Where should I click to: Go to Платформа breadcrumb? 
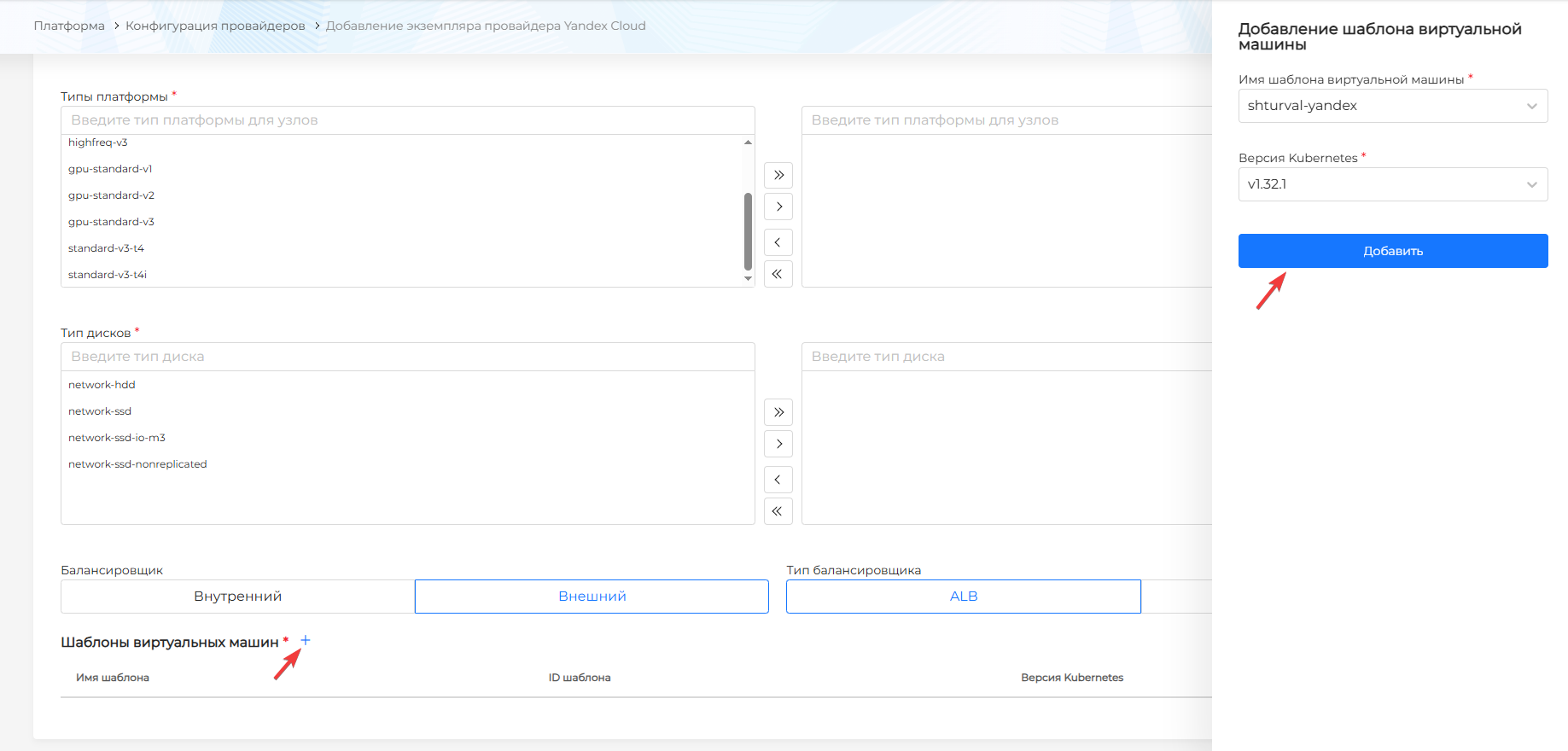[x=69, y=26]
